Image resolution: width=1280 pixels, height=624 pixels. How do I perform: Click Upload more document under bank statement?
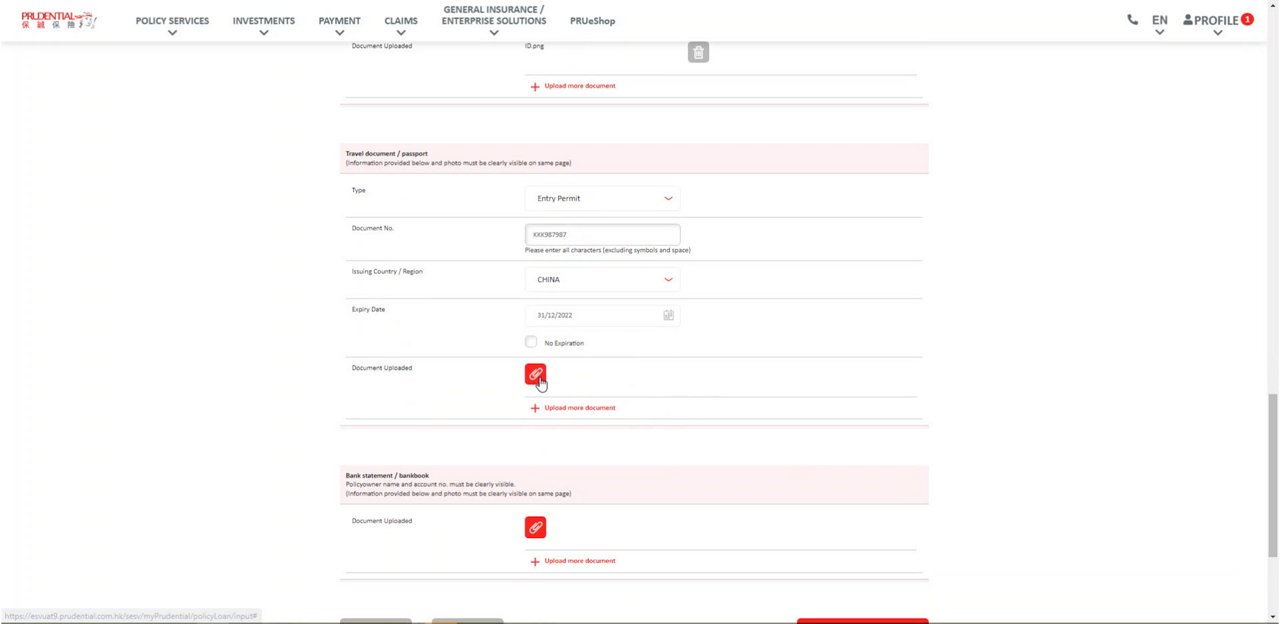click(573, 561)
